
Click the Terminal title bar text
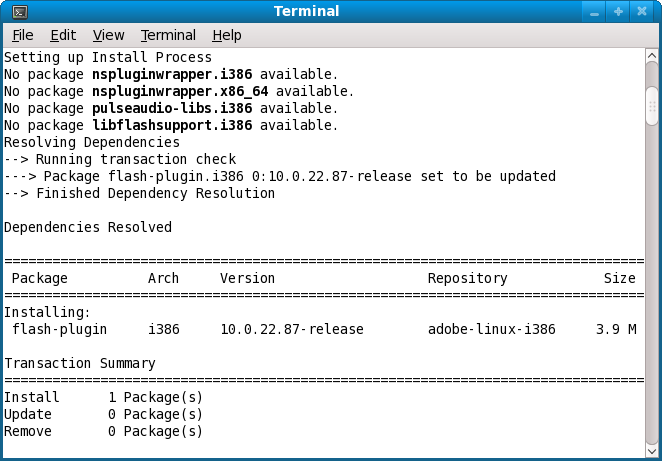306,12
